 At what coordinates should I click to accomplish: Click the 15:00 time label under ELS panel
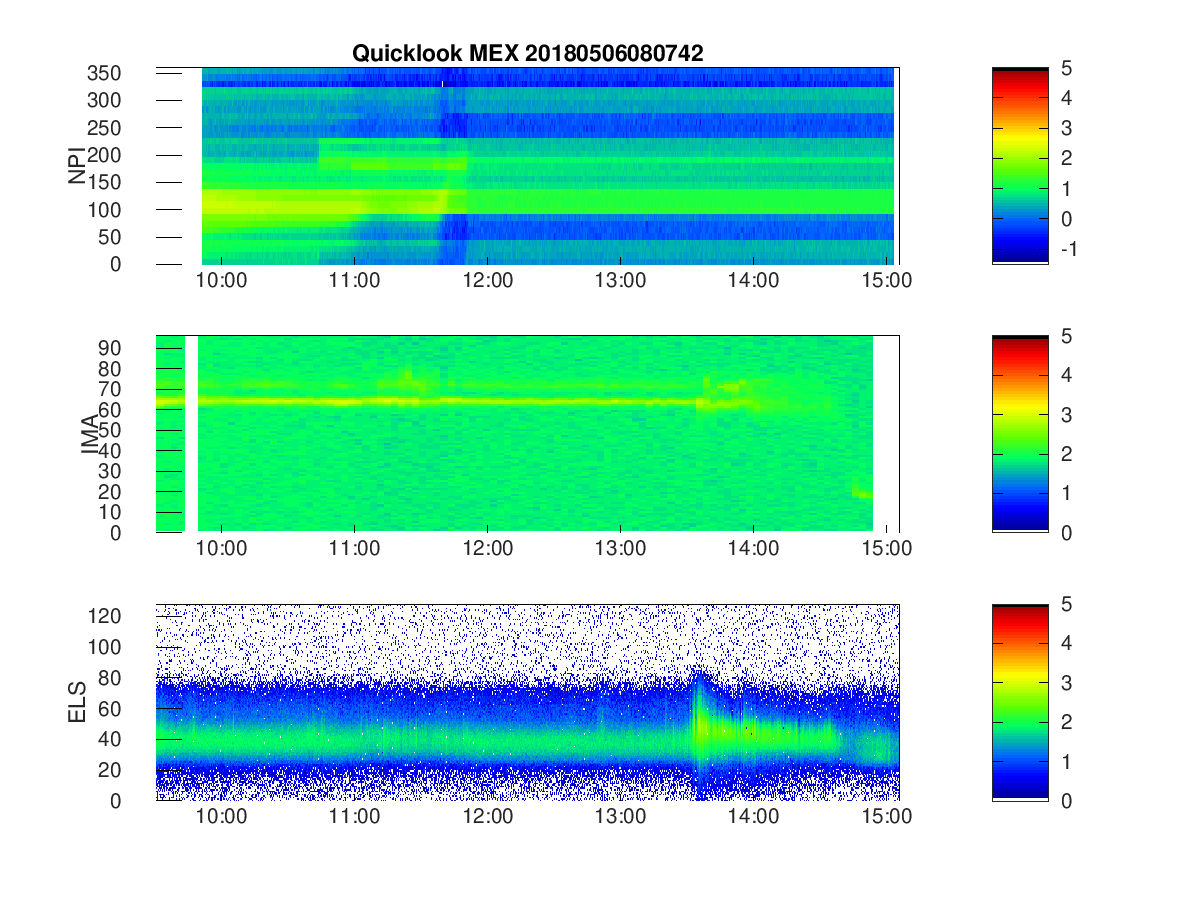point(887,816)
